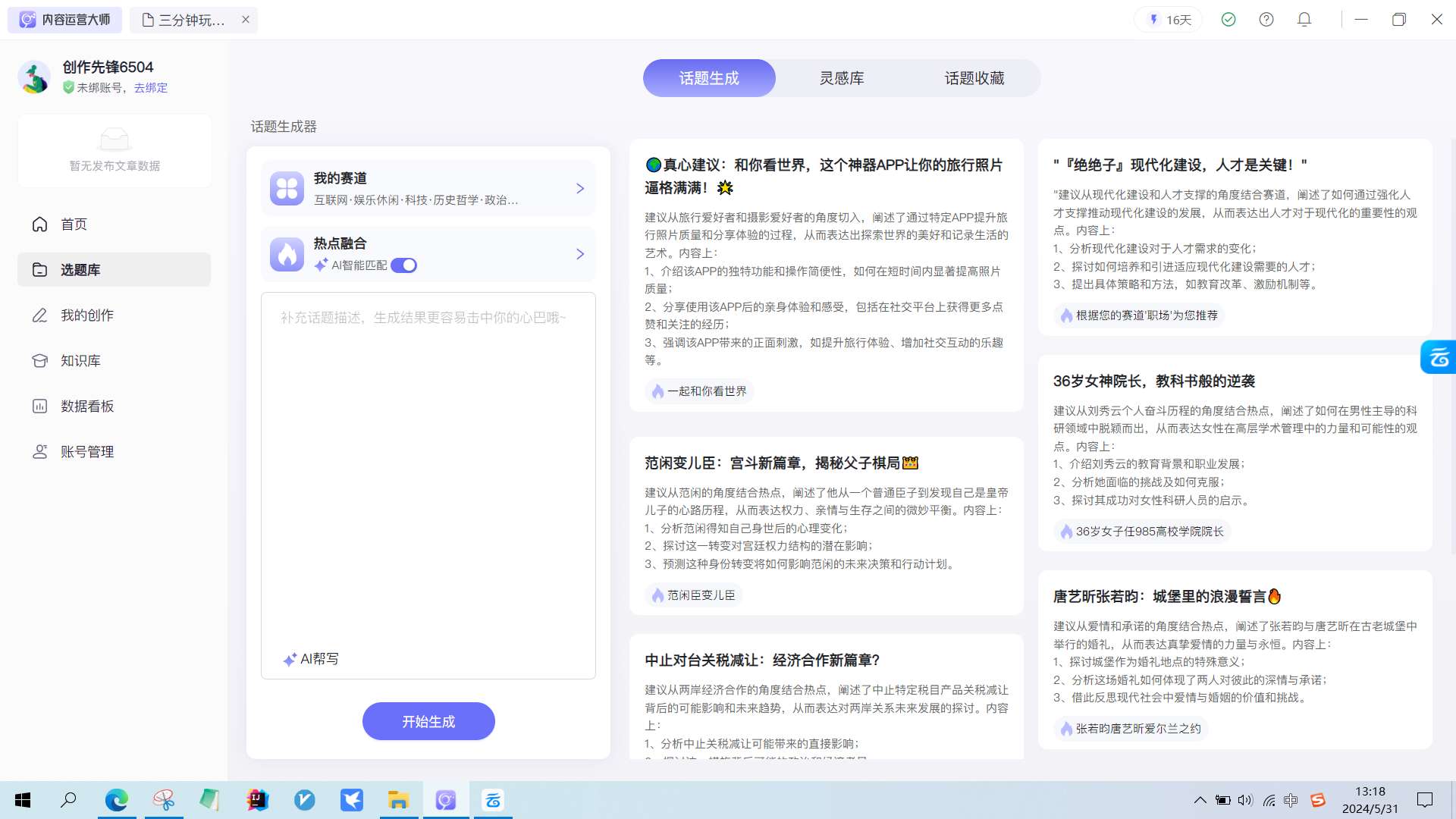Open the notification bell icon

point(1304,19)
